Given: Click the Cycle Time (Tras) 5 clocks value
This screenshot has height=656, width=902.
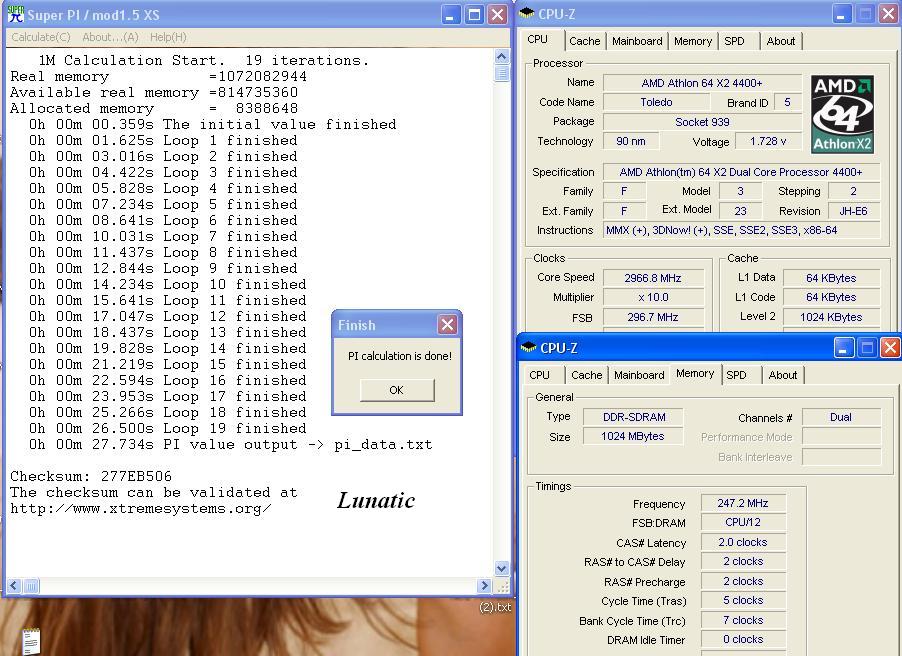Looking at the screenshot, I should pos(743,600).
